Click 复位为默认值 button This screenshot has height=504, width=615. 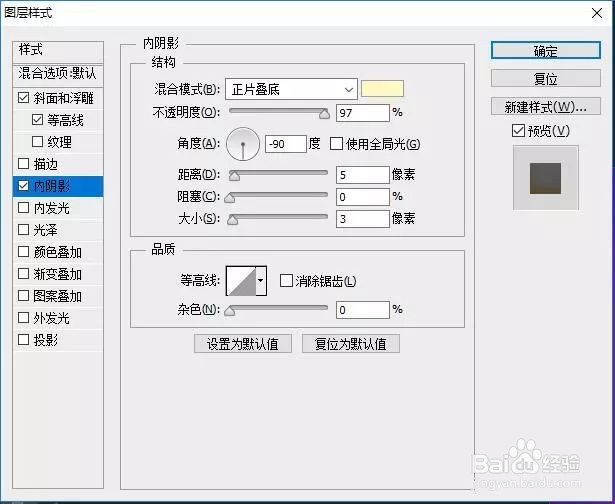(351, 344)
